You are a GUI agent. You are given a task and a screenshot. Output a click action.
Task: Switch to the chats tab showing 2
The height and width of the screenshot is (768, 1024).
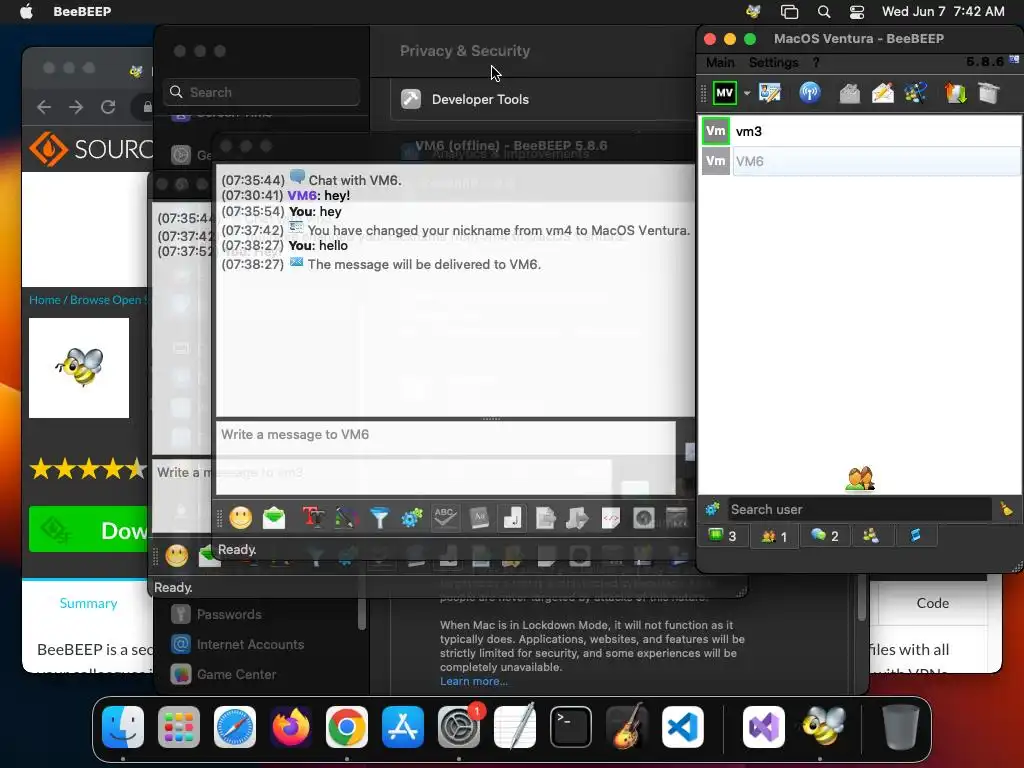coord(824,536)
